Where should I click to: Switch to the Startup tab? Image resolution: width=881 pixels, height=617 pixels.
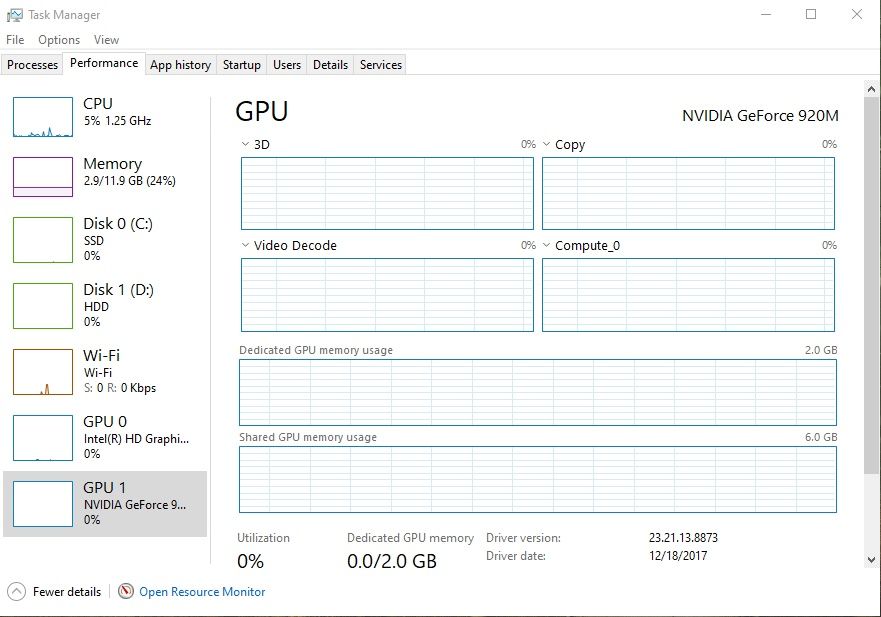(242, 65)
